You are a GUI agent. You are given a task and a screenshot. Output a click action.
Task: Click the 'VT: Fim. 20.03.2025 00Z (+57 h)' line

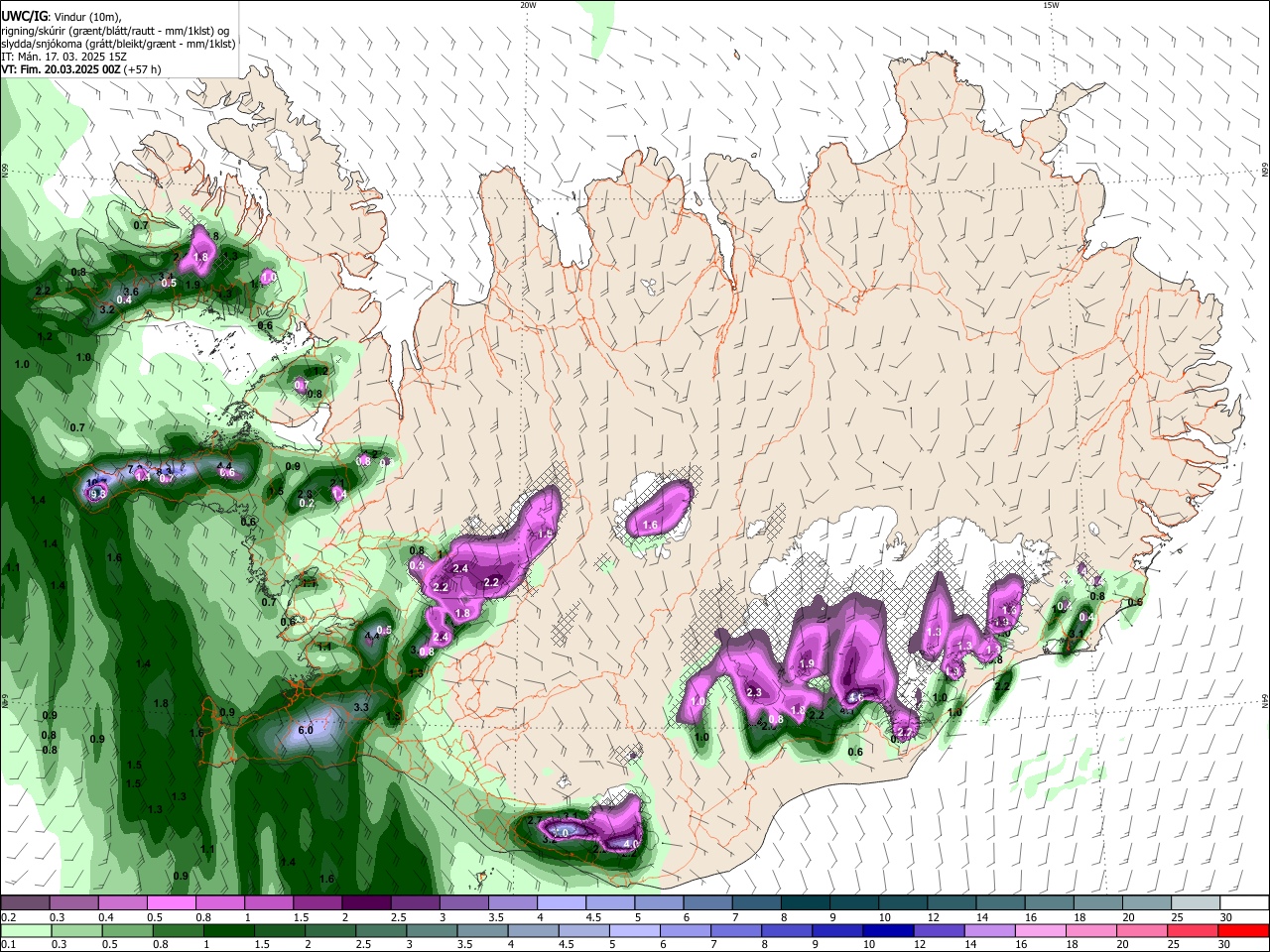coord(80,69)
